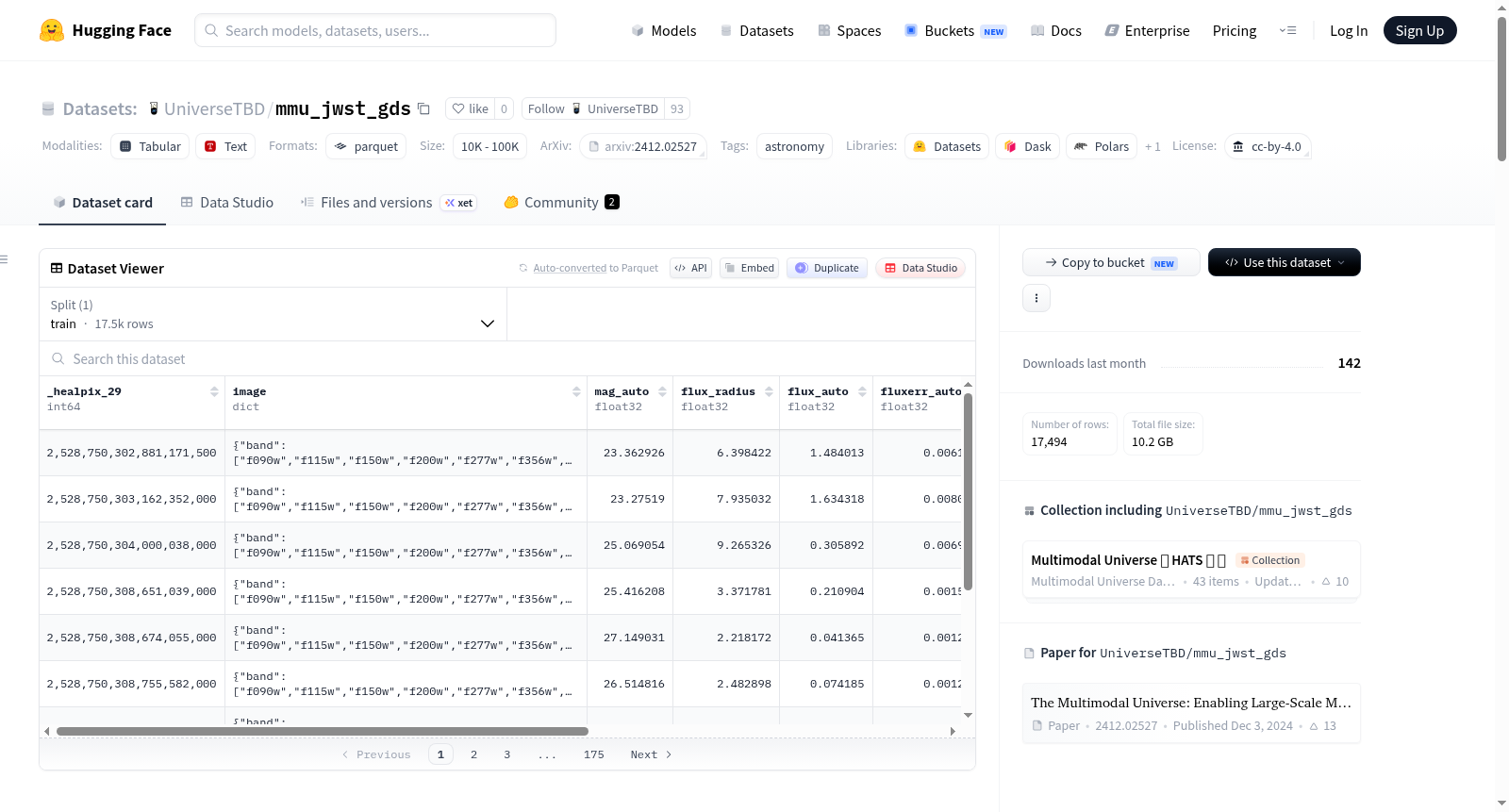Sort the flux_radius column
The height and width of the screenshot is (812, 1509).
[x=769, y=391]
